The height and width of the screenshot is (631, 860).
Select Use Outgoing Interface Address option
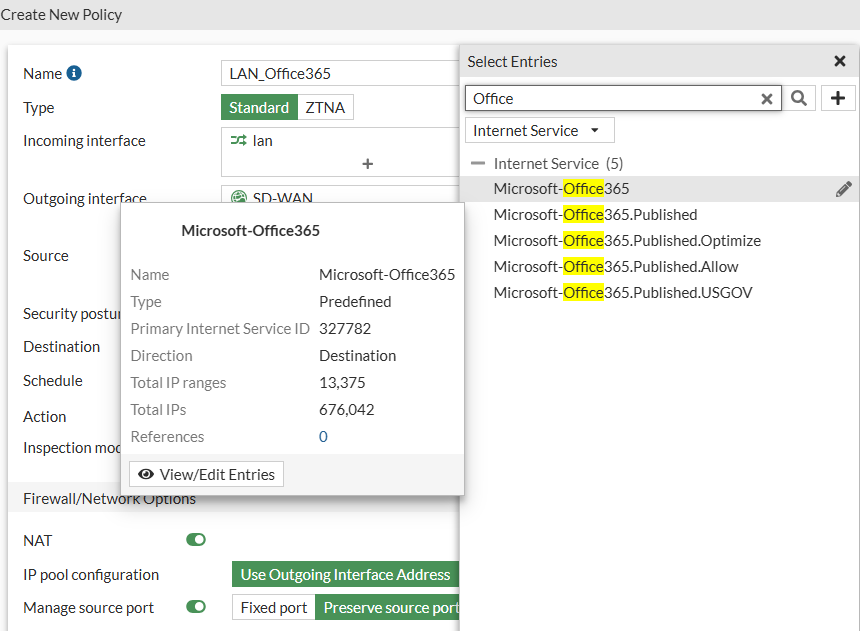(x=345, y=574)
